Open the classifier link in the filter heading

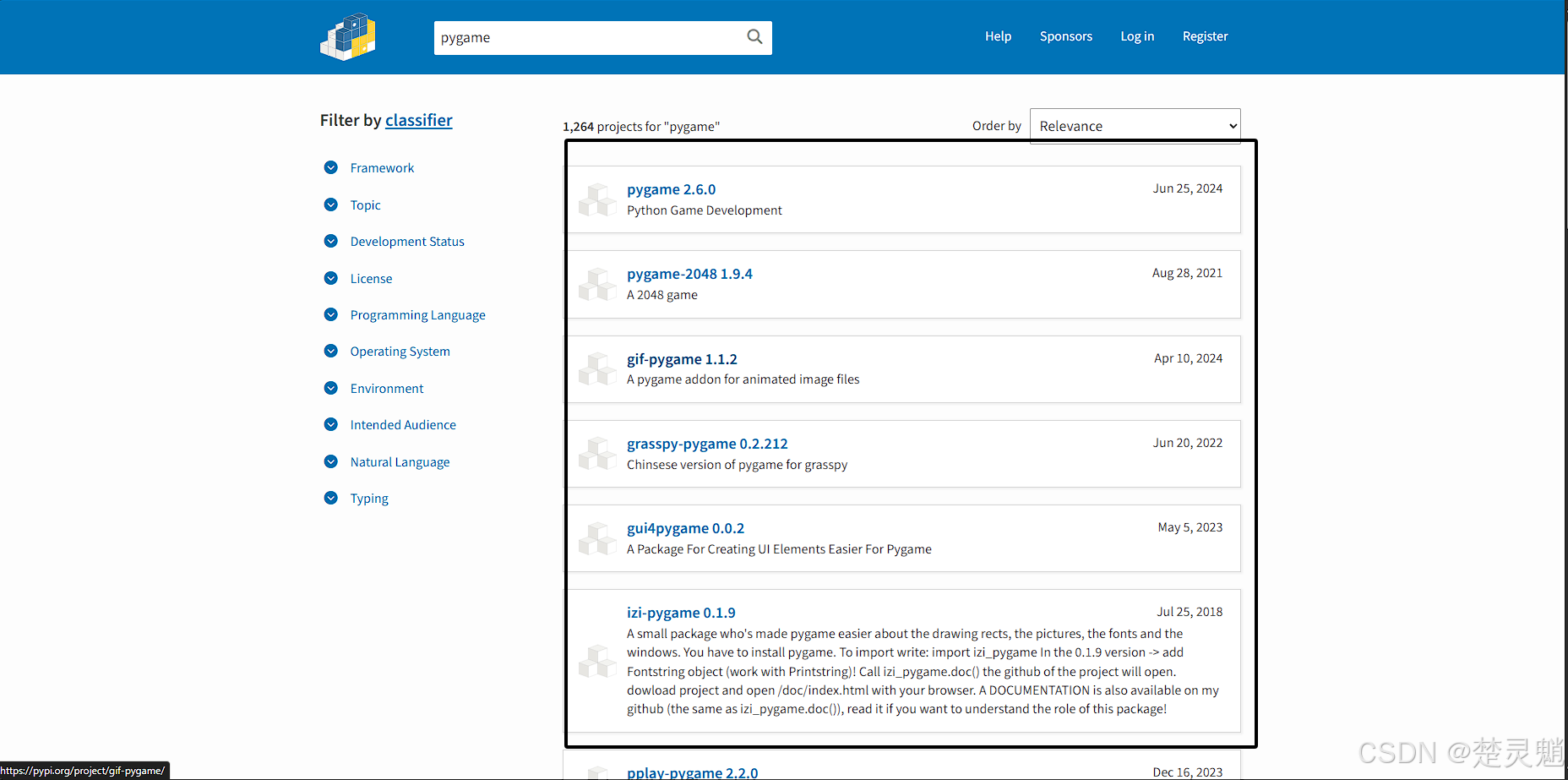(419, 120)
